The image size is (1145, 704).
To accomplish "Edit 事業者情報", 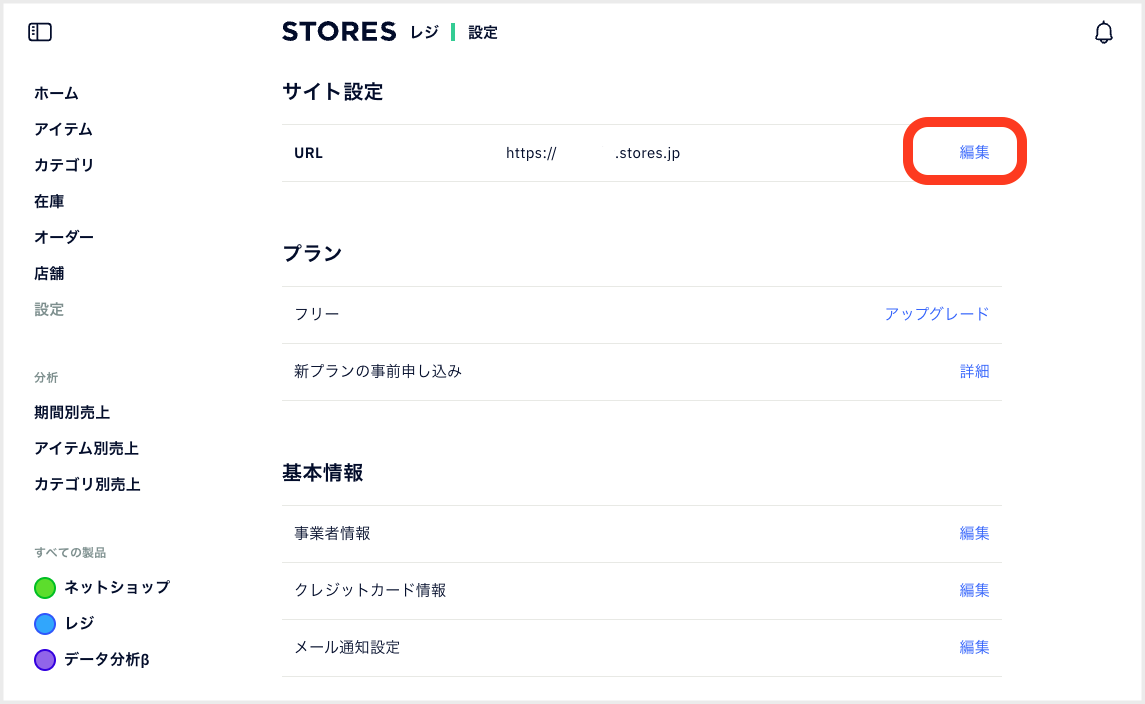I will [x=974, y=533].
